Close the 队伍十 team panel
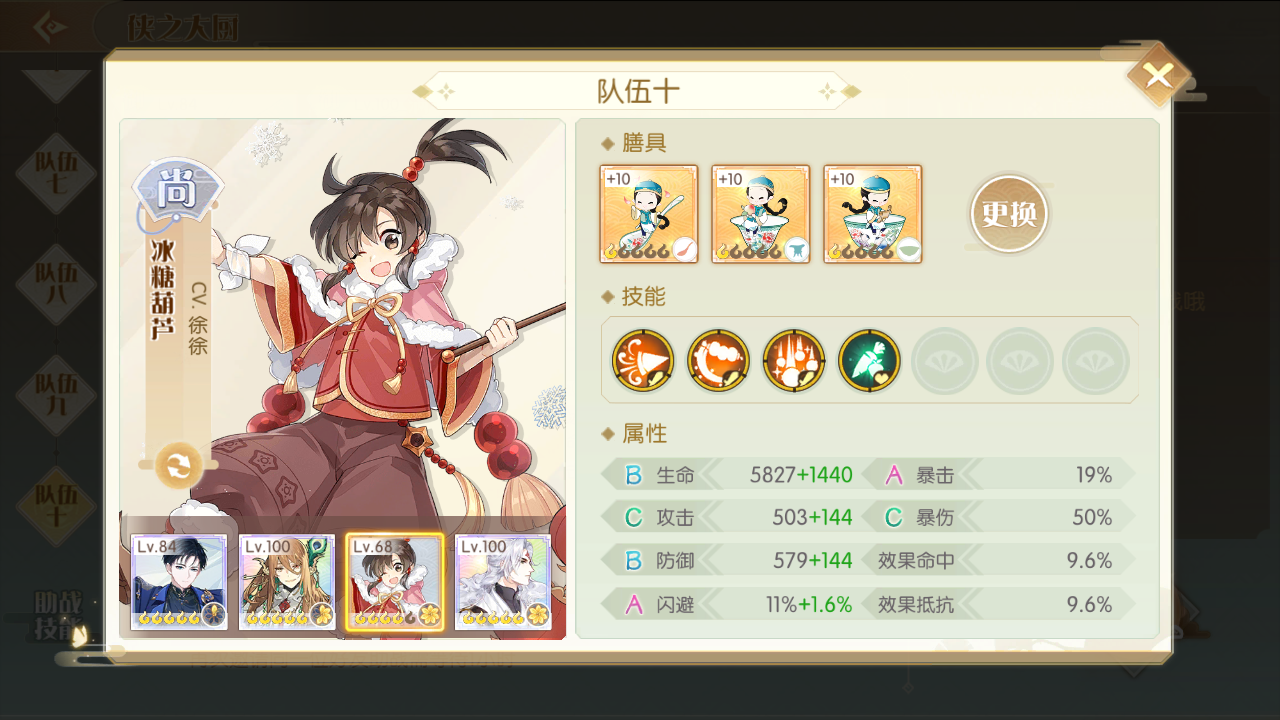 (1158, 75)
